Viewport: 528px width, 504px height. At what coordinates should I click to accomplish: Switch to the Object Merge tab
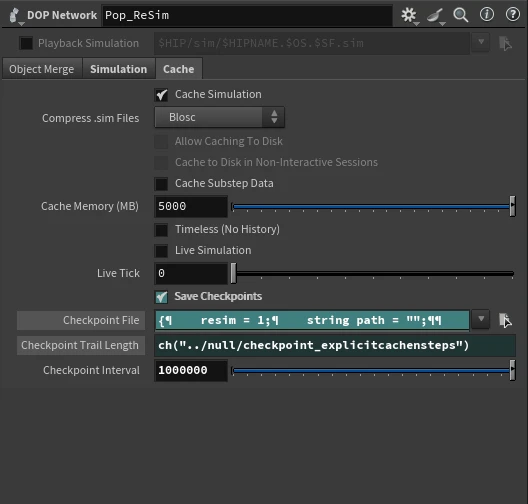pyautogui.click(x=42, y=69)
